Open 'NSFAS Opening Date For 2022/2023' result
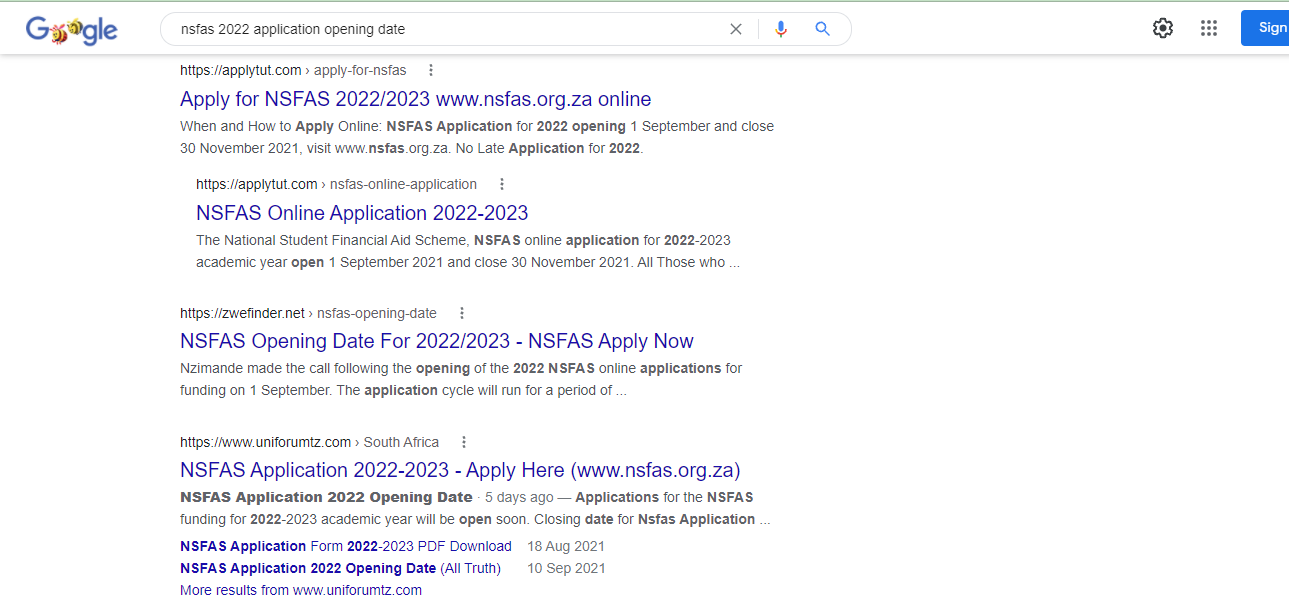 pyautogui.click(x=437, y=341)
